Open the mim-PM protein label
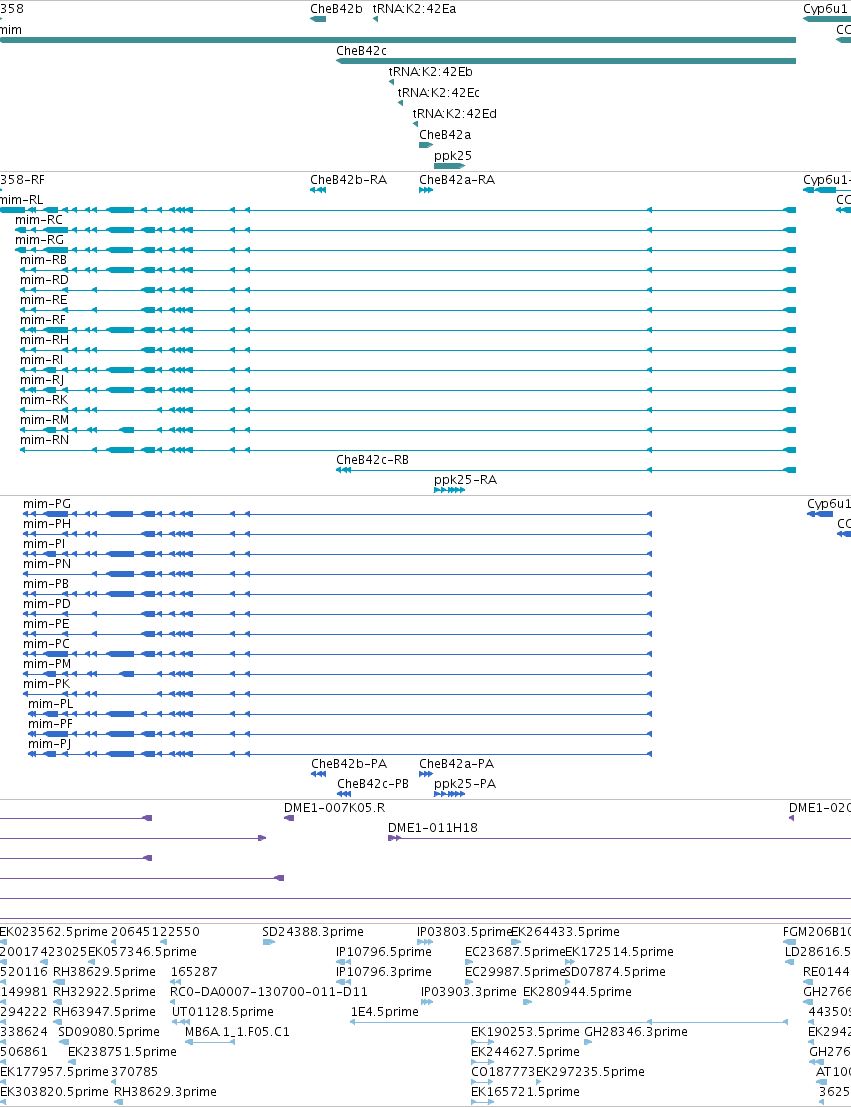 tap(47, 664)
